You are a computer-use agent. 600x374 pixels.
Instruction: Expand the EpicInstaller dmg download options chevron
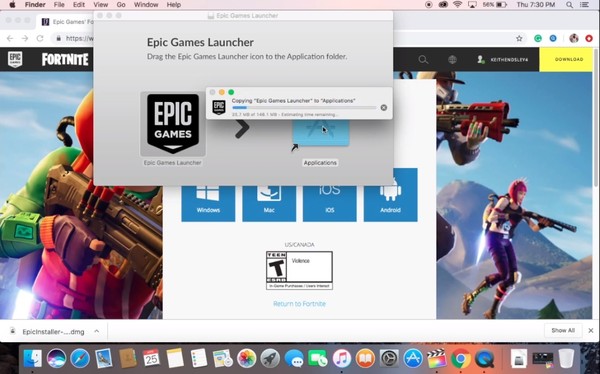click(x=97, y=331)
